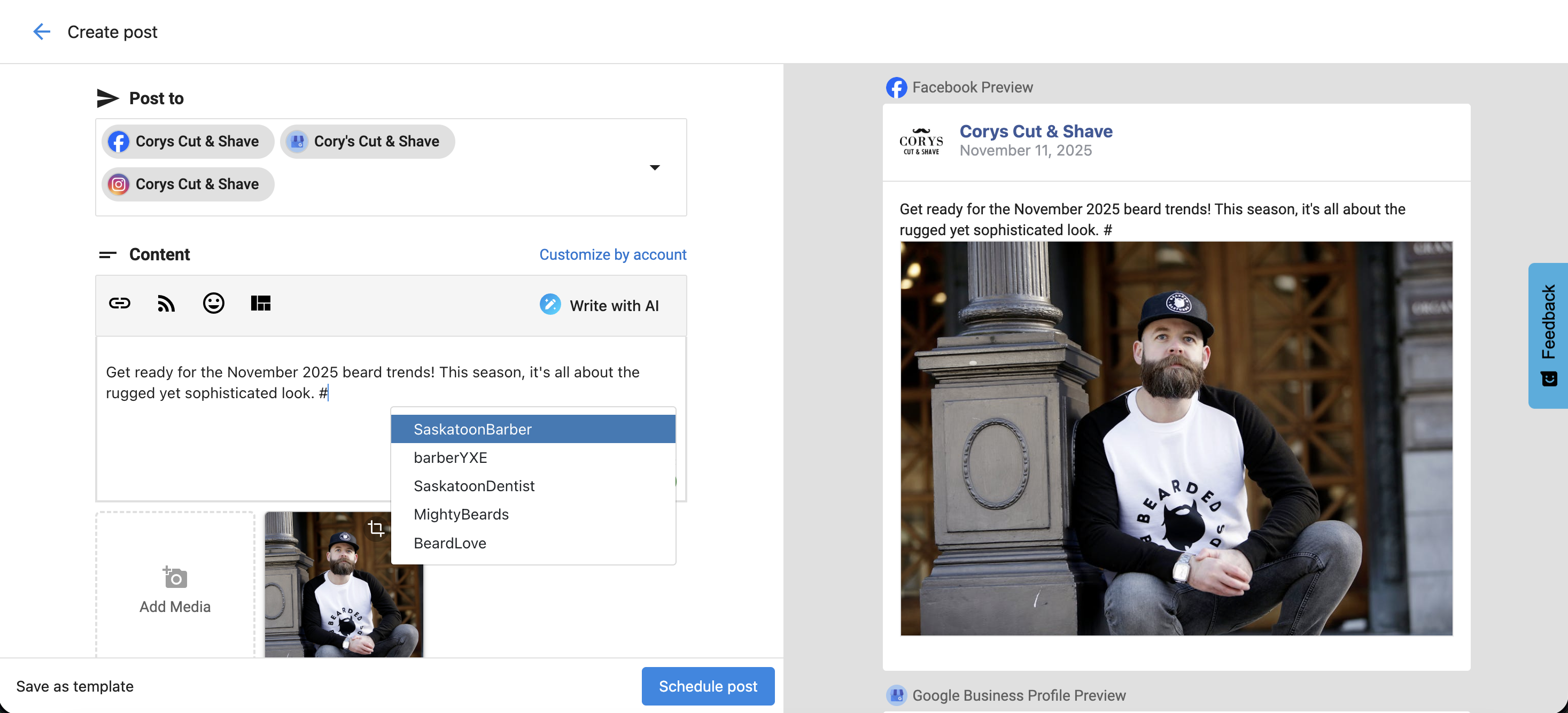Screen dimensions: 1568x713
Task: Click the Instagram Corys Cut & Shave chip
Action: pos(188,184)
